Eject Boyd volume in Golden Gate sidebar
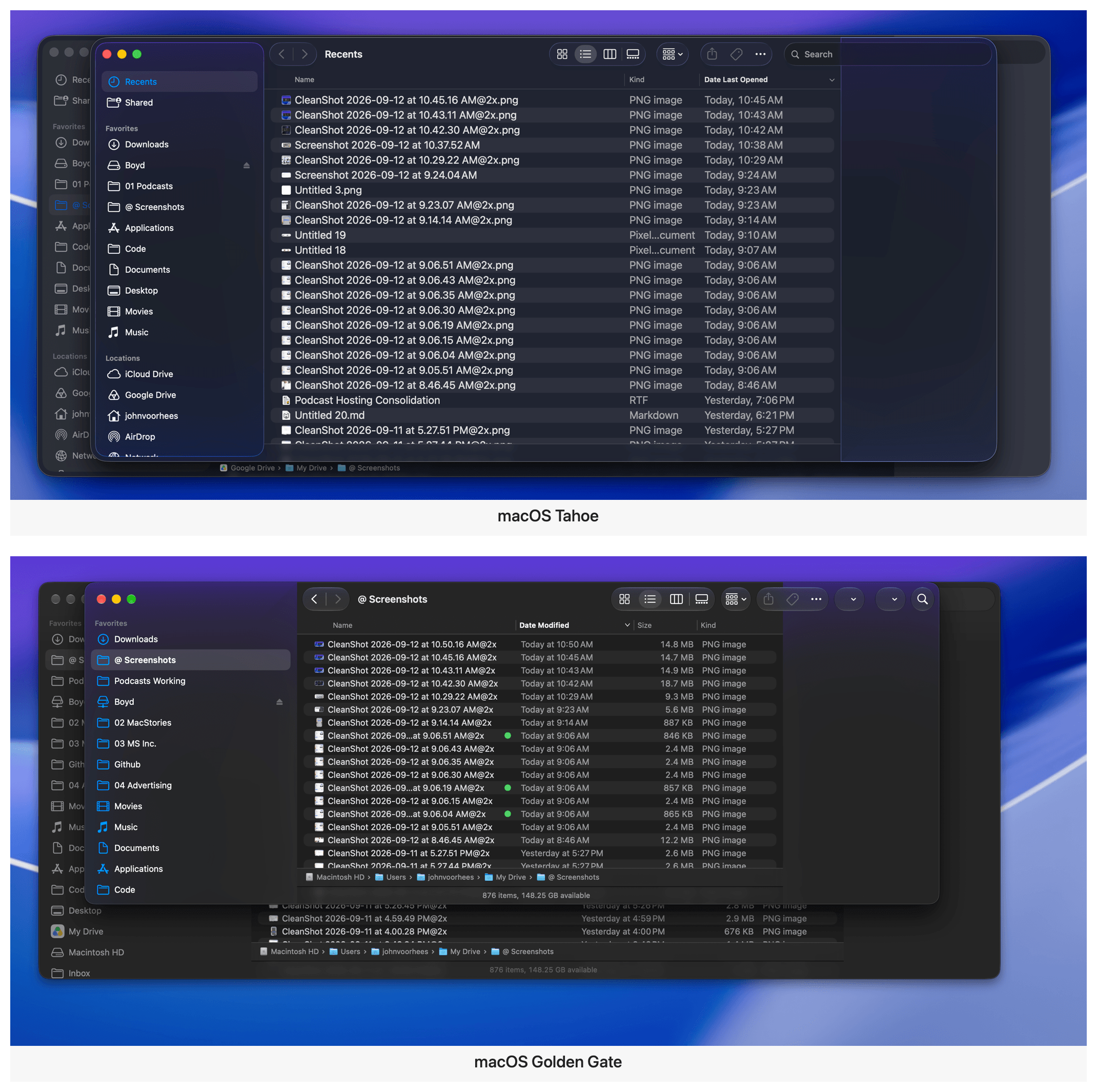This screenshot has height=1092, width=1097. pos(279,702)
